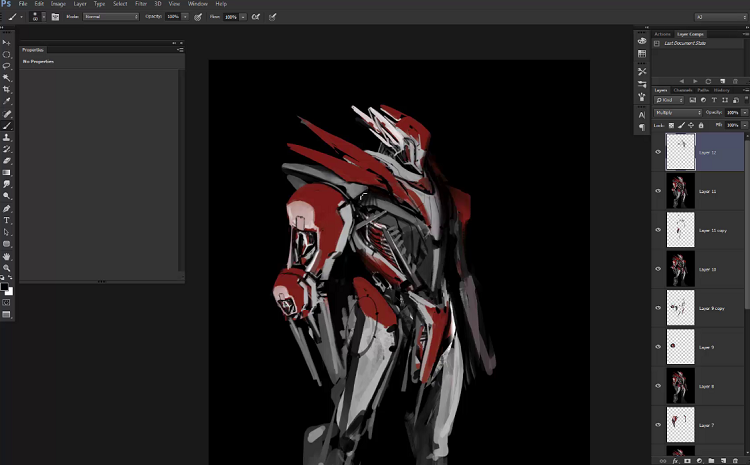Image resolution: width=750 pixels, height=465 pixels.
Task: Select the Eraser tool
Action: coord(6,161)
